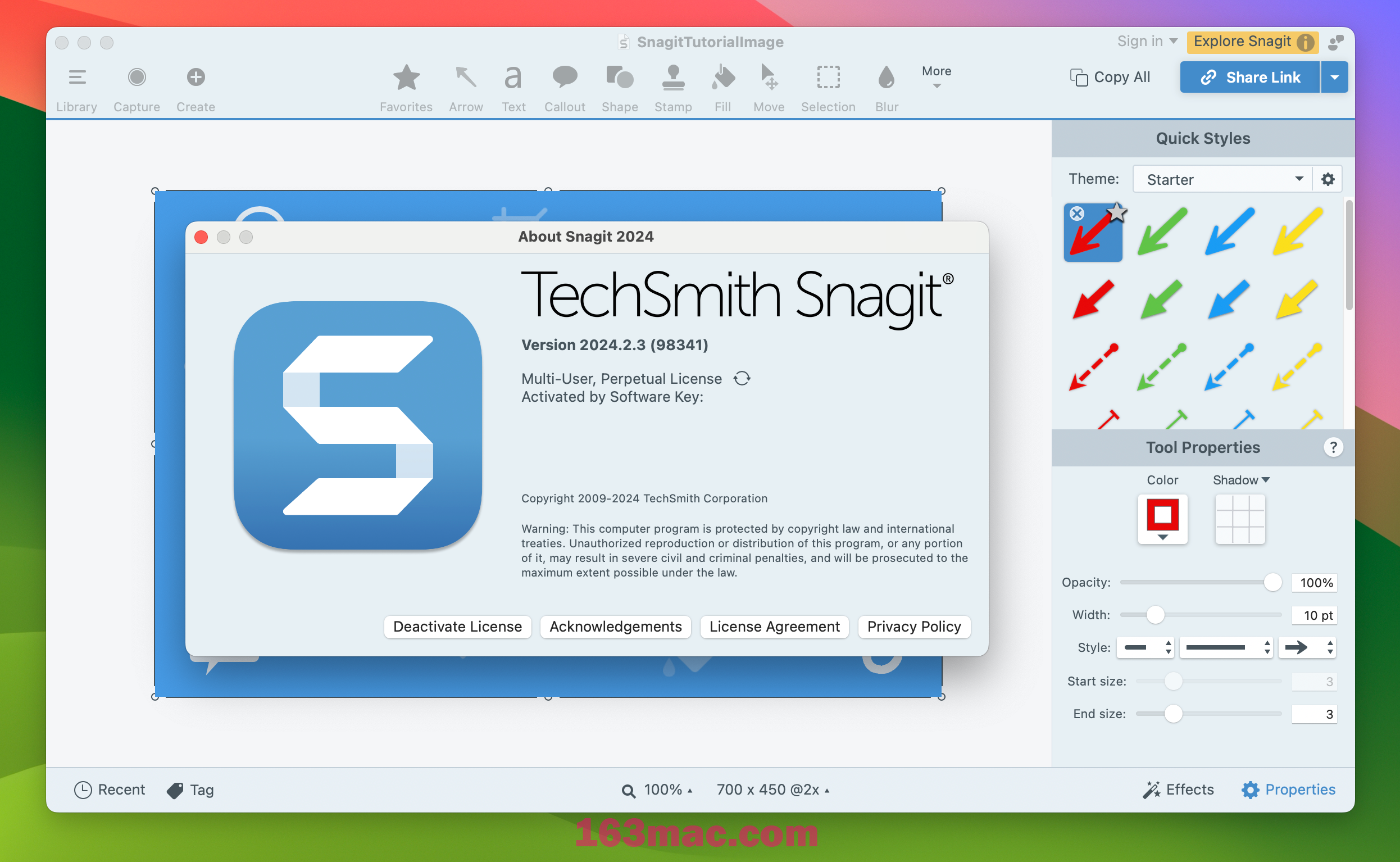Open the red Color swatch picker
Screen dimensions: 1400x862
click(x=1162, y=519)
